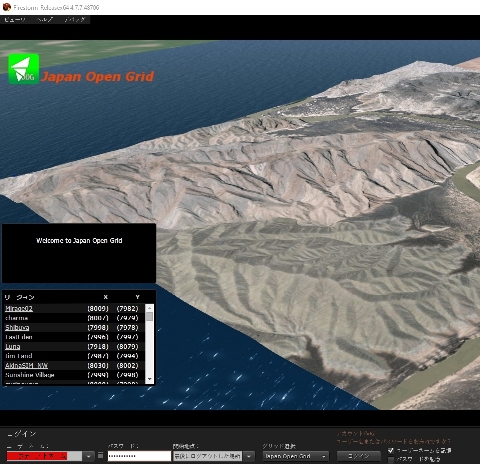
Task: Click the ログイン login button
Action: pyautogui.click(x=359, y=456)
